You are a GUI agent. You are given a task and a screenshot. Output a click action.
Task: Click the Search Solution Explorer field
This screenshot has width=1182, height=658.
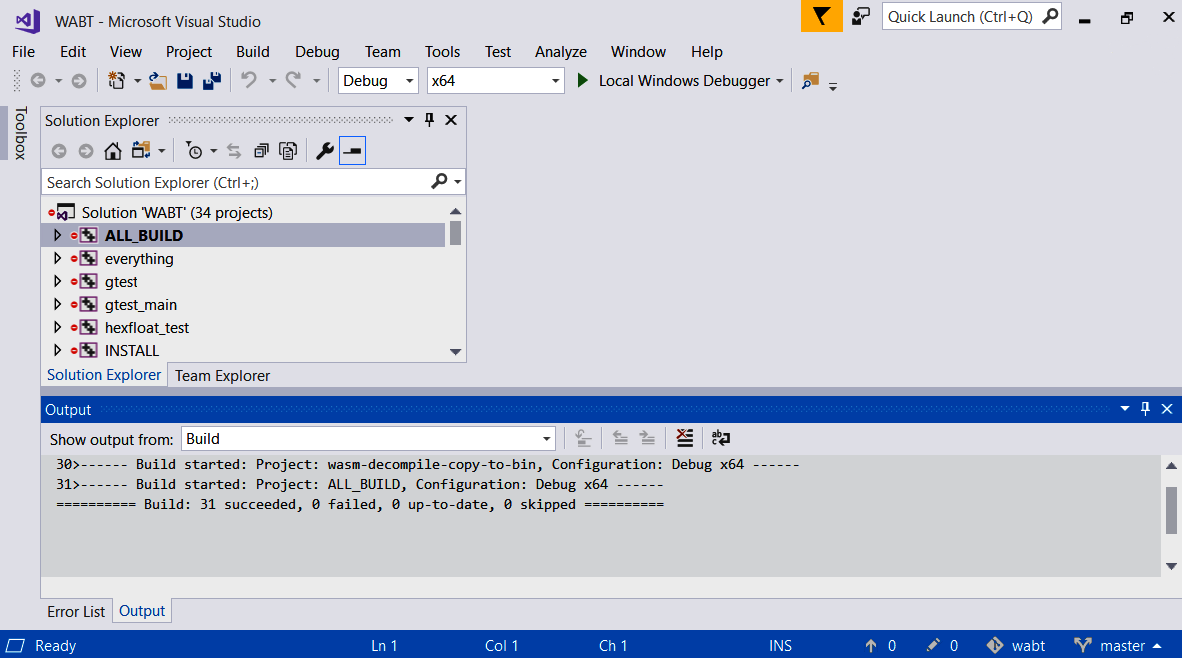237,182
